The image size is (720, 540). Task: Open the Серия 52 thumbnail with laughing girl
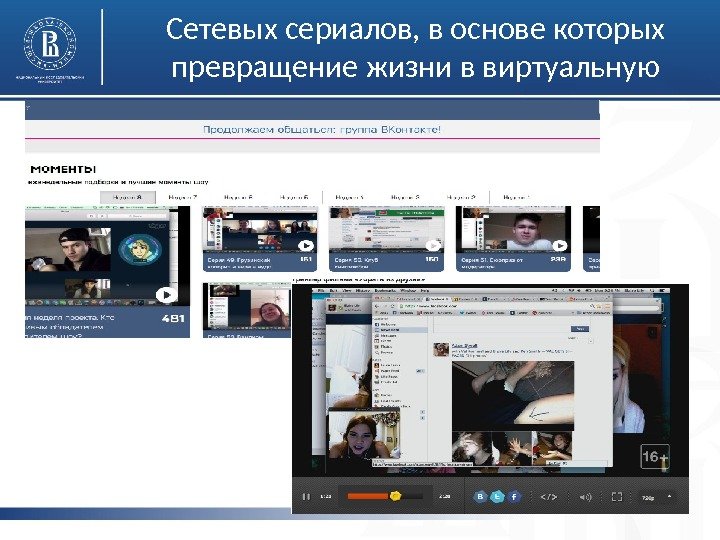247,307
